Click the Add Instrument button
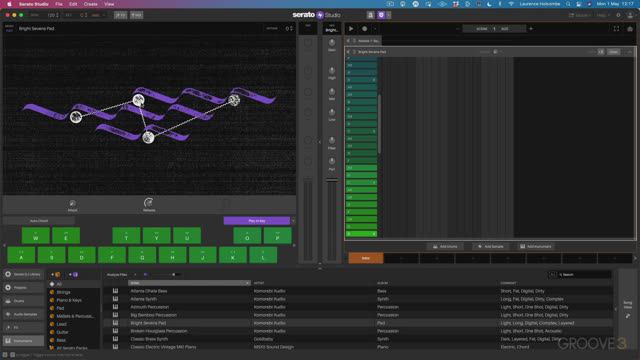 click(536, 247)
